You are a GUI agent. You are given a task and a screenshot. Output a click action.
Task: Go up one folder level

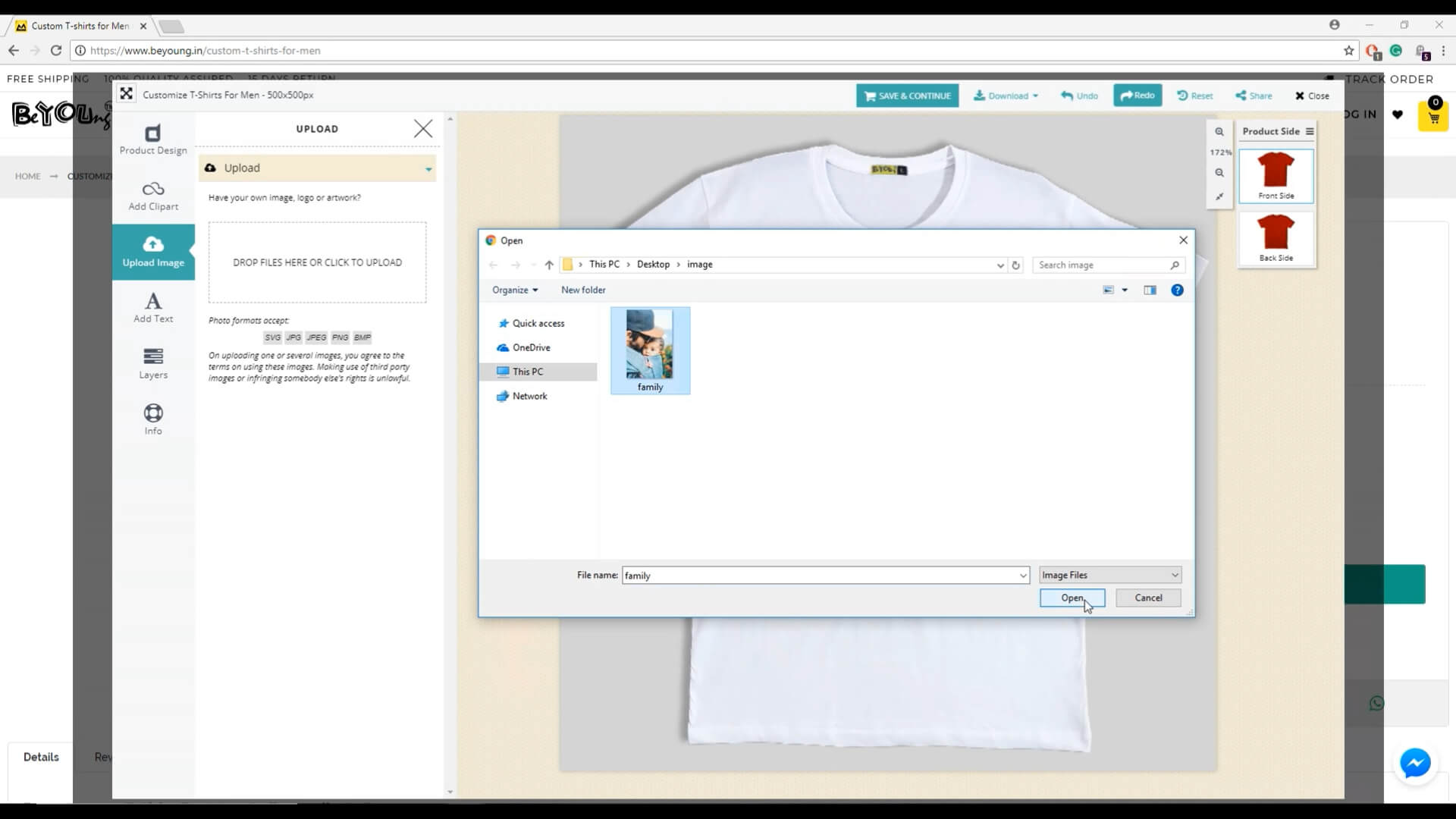549,265
